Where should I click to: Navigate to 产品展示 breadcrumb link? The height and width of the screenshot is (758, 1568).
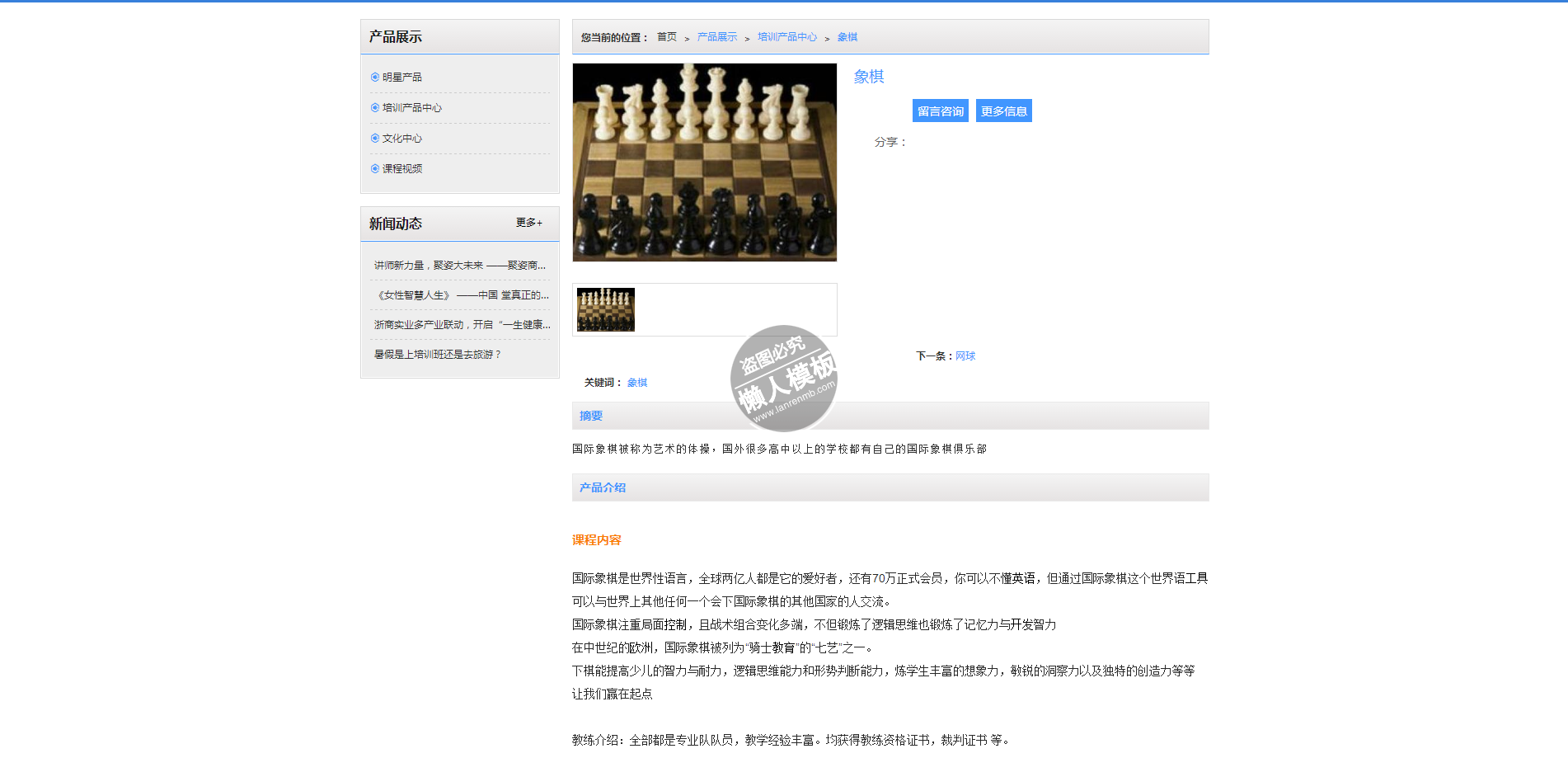tap(716, 37)
